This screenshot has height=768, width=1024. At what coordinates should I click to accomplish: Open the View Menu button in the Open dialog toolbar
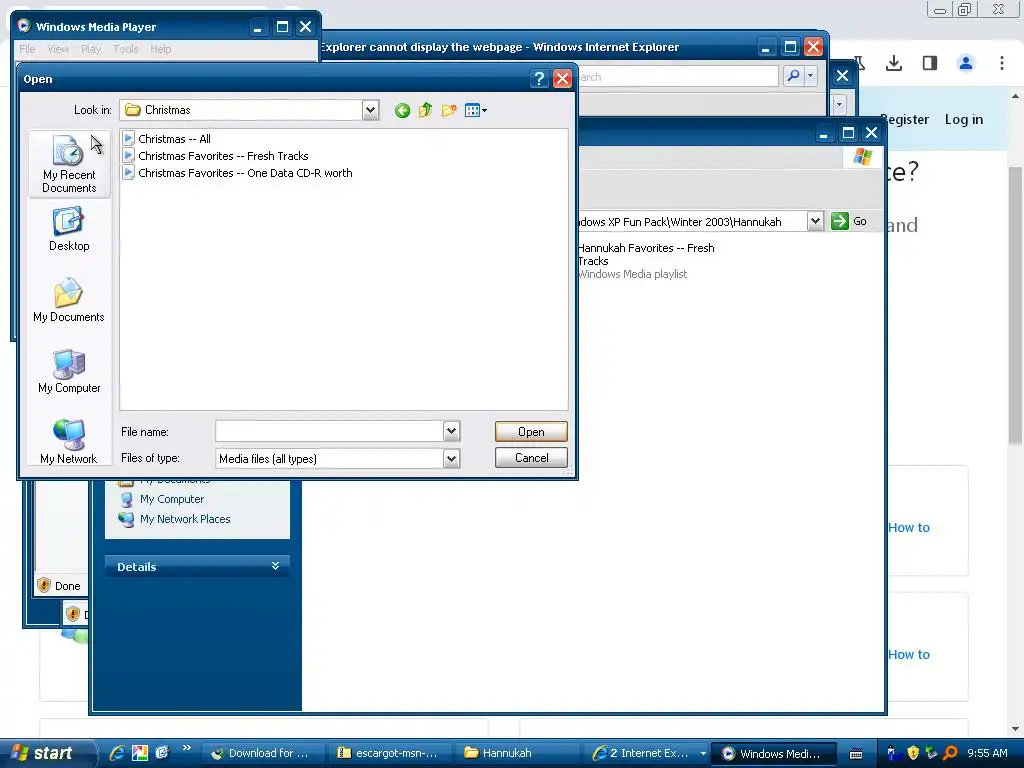click(475, 110)
